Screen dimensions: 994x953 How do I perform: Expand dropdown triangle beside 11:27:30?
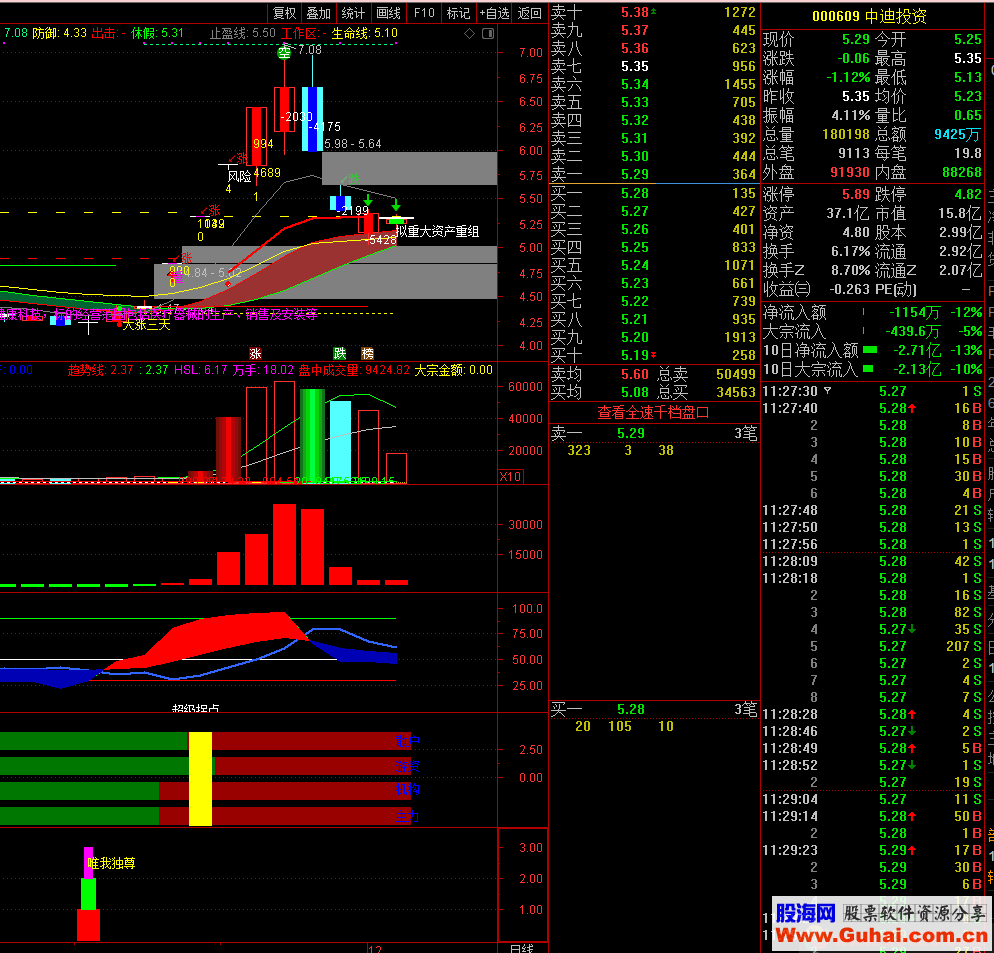827,391
